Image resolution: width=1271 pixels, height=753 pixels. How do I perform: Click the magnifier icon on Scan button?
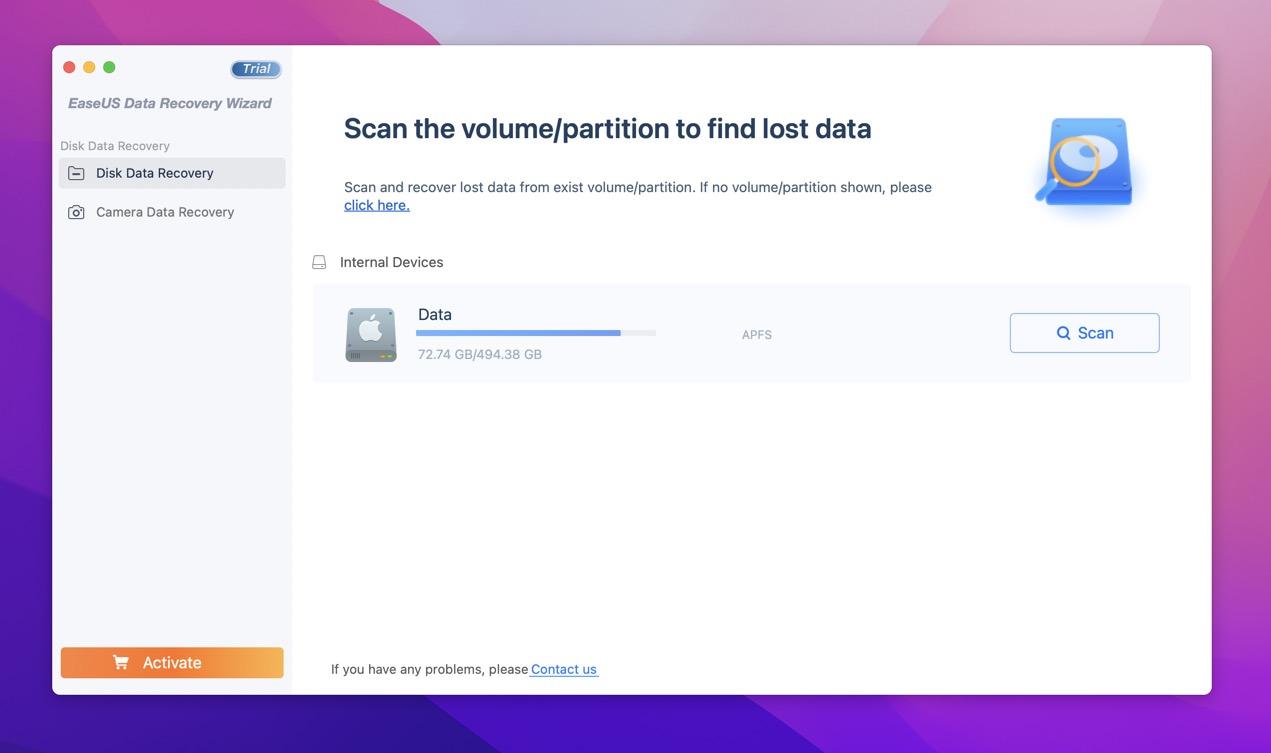[1063, 333]
